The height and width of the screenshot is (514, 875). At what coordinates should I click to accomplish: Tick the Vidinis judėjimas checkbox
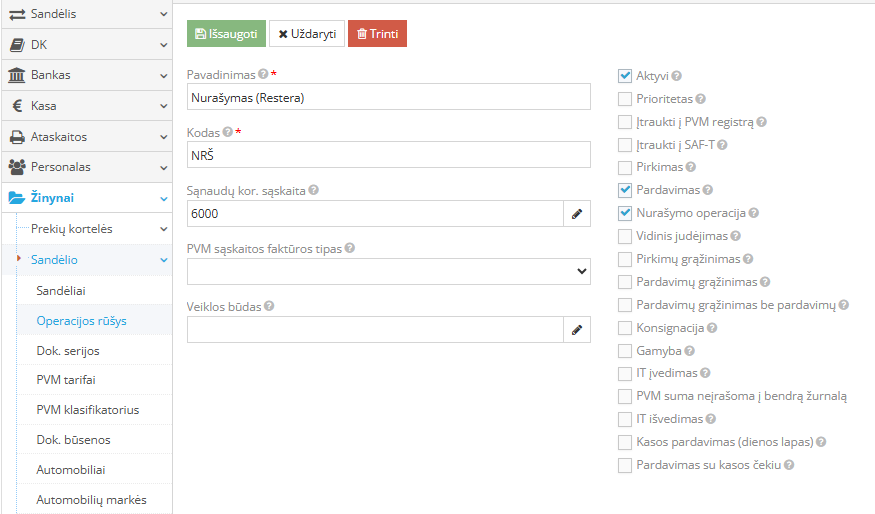click(625, 236)
